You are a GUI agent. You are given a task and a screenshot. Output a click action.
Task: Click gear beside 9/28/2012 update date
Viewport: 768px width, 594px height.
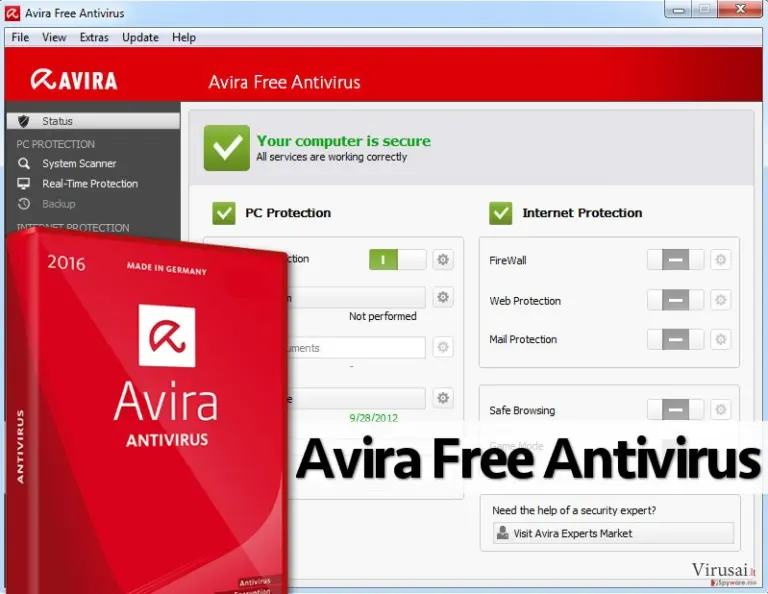click(443, 398)
